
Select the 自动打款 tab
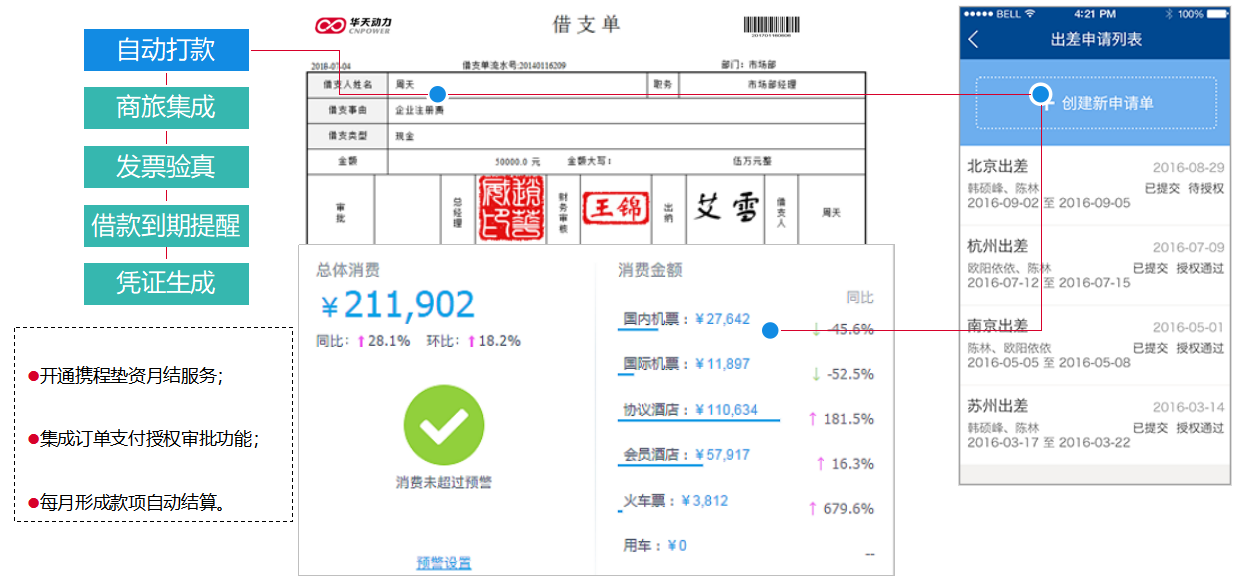pyautogui.click(x=166, y=50)
